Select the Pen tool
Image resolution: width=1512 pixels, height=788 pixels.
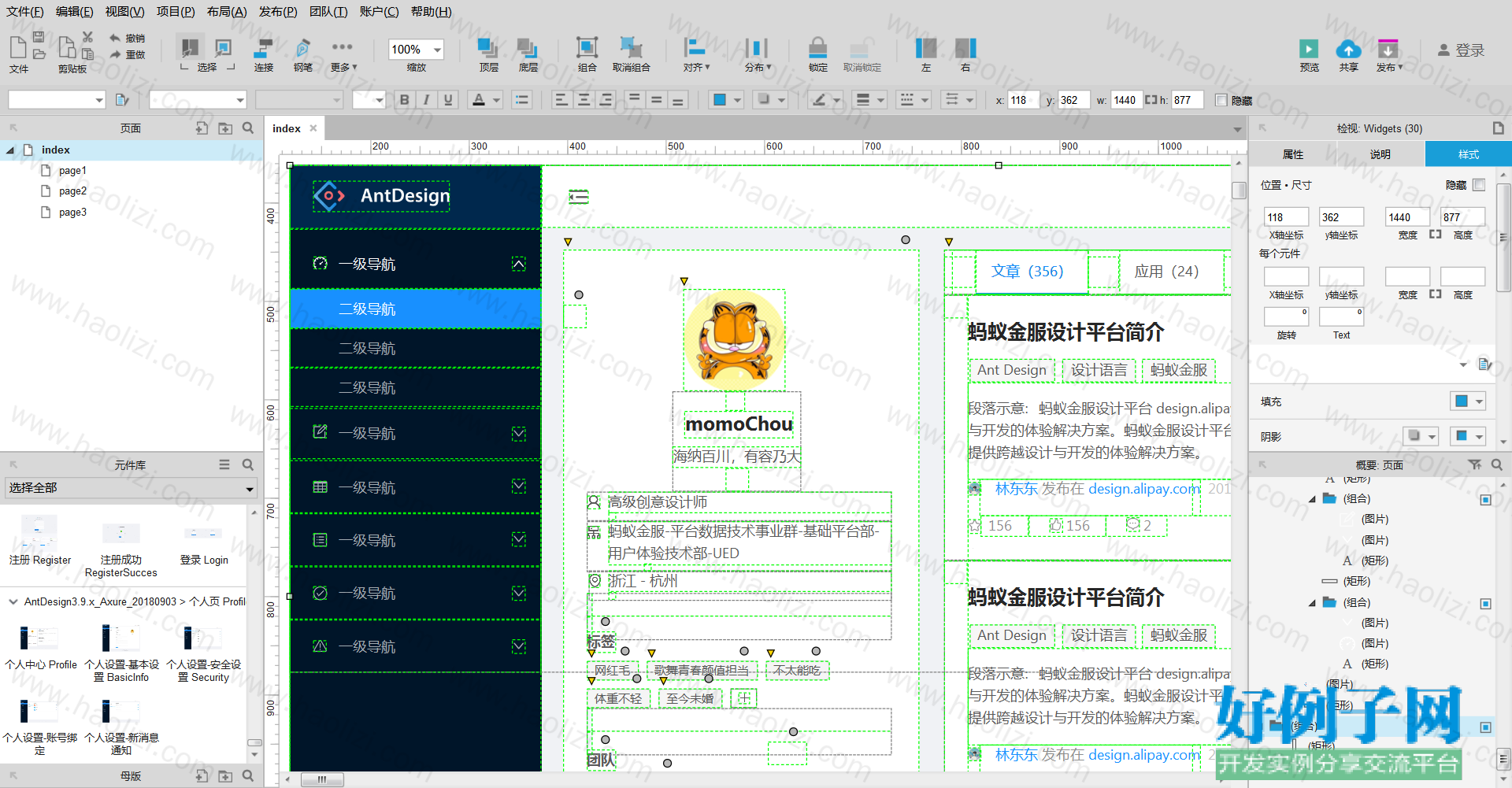[303, 54]
